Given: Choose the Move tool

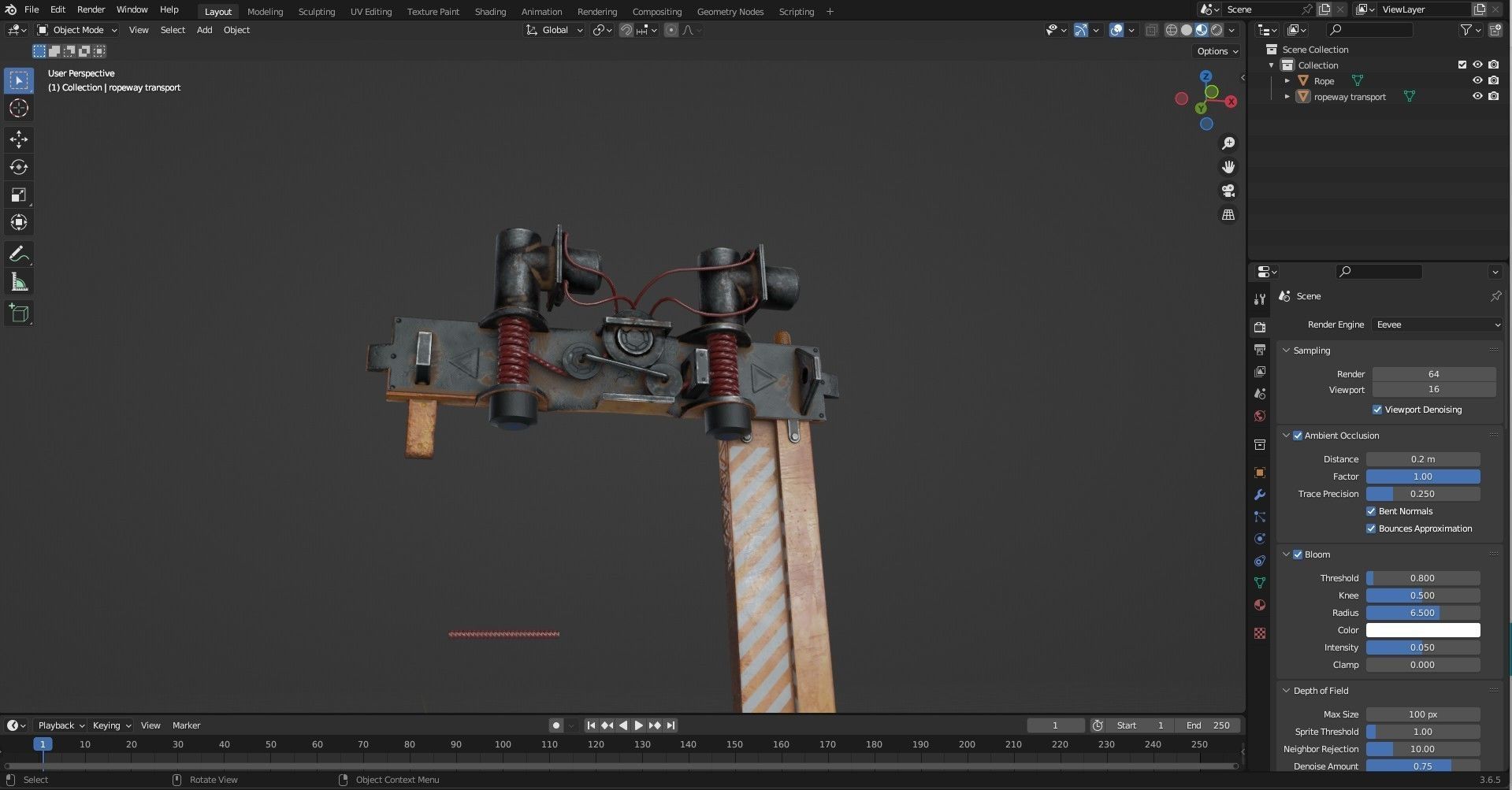Looking at the screenshot, I should click(x=19, y=139).
